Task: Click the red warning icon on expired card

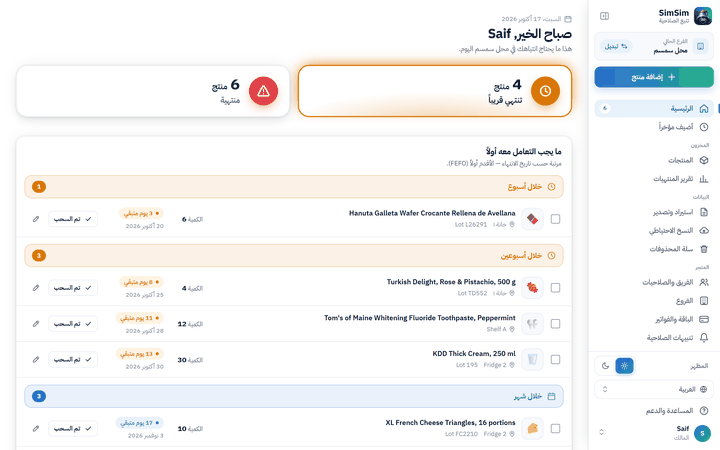Action: 263,91
